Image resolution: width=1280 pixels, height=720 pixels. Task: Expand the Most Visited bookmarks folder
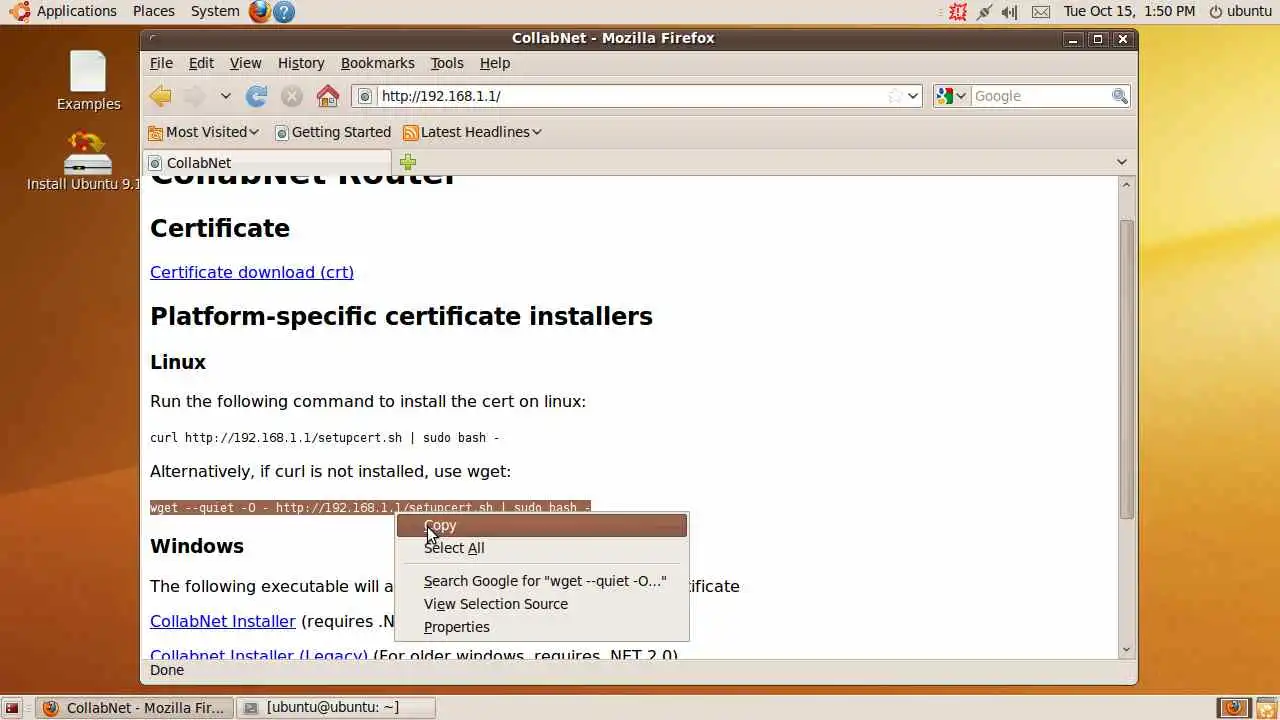(203, 132)
